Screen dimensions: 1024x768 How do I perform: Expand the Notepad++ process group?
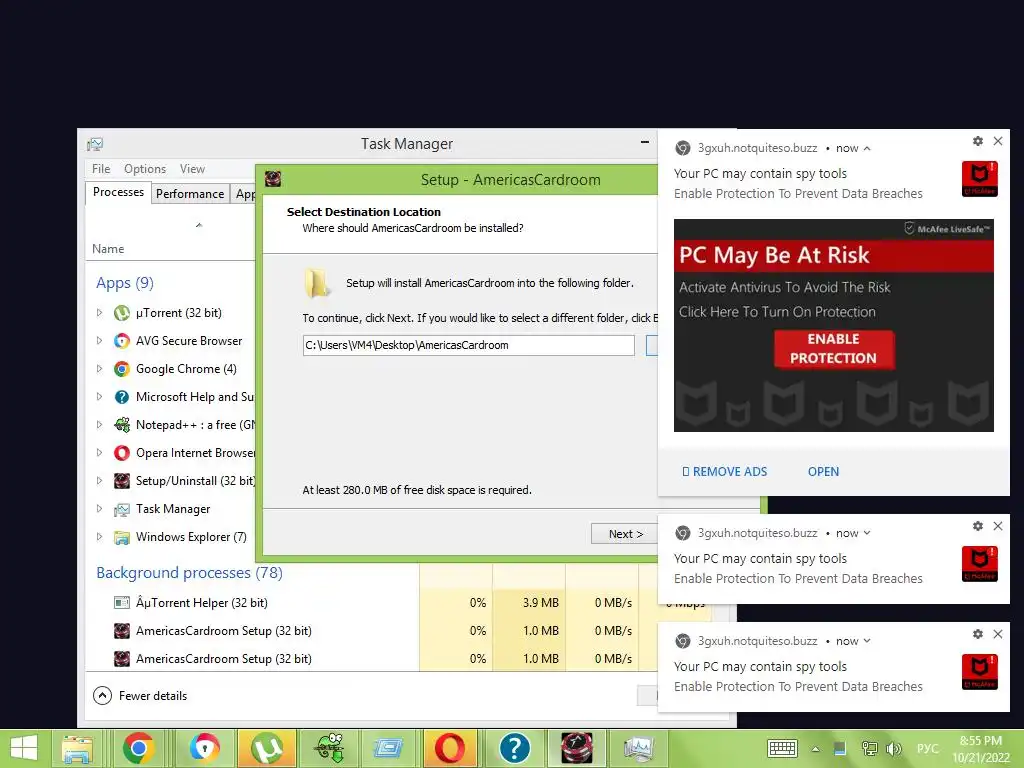(x=99, y=425)
